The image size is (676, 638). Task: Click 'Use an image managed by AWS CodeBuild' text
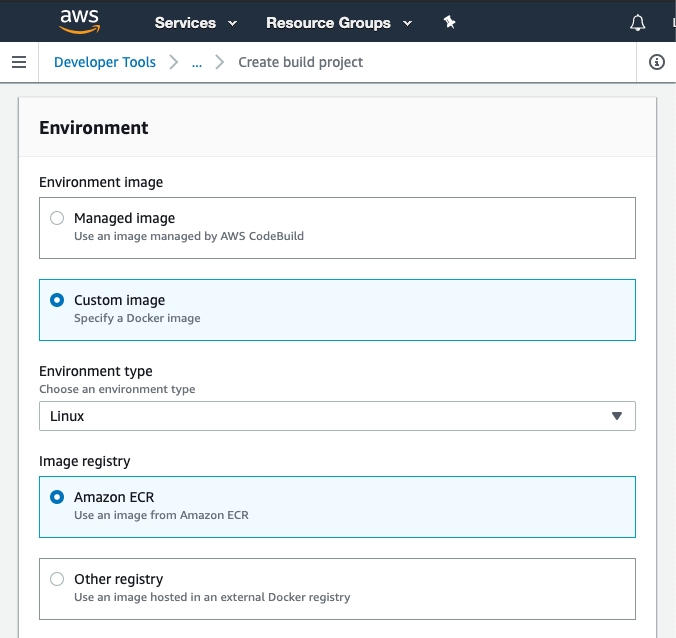(x=189, y=236)
